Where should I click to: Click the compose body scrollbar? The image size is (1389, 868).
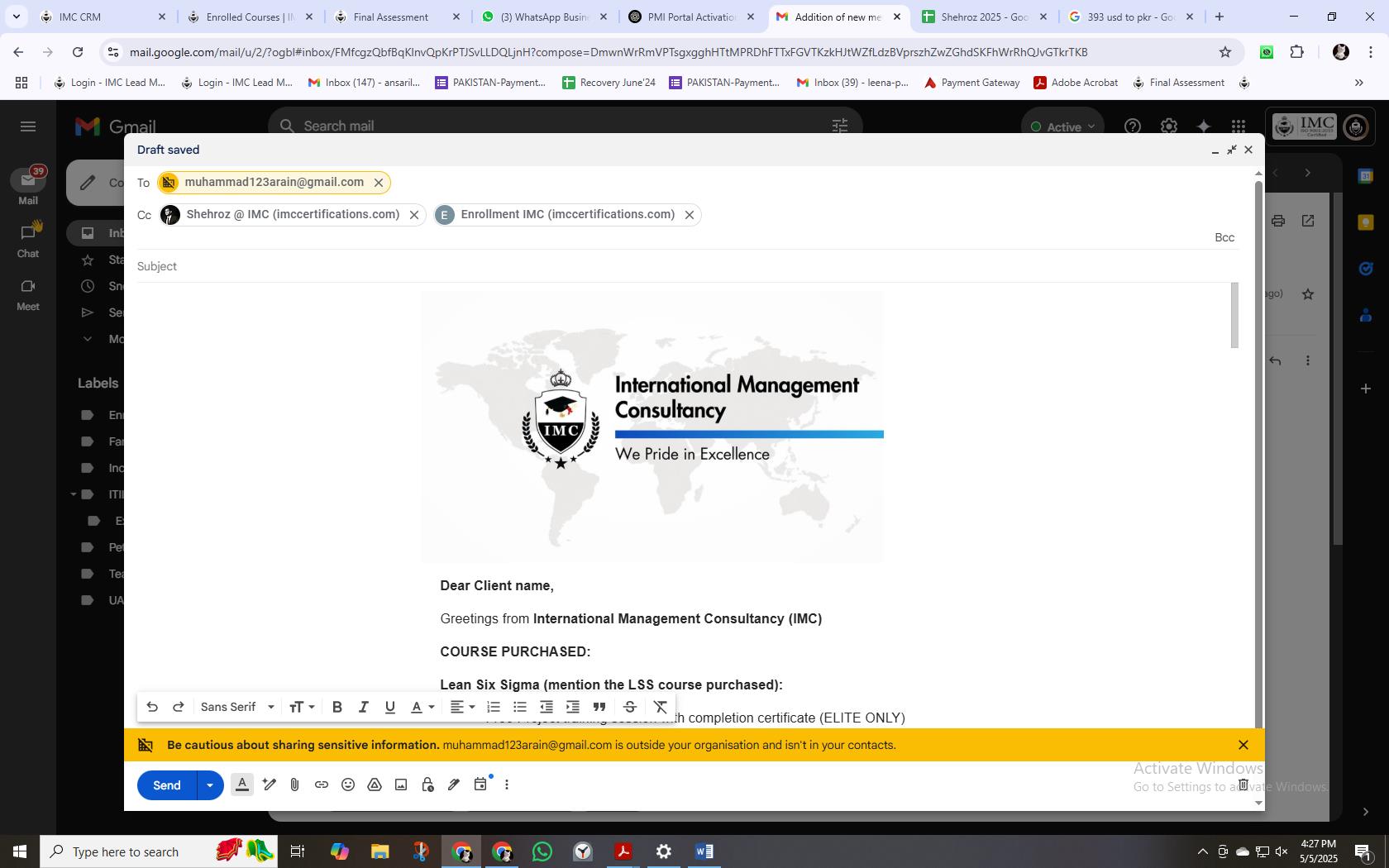pyautogui.click(x=1234, y=315)
